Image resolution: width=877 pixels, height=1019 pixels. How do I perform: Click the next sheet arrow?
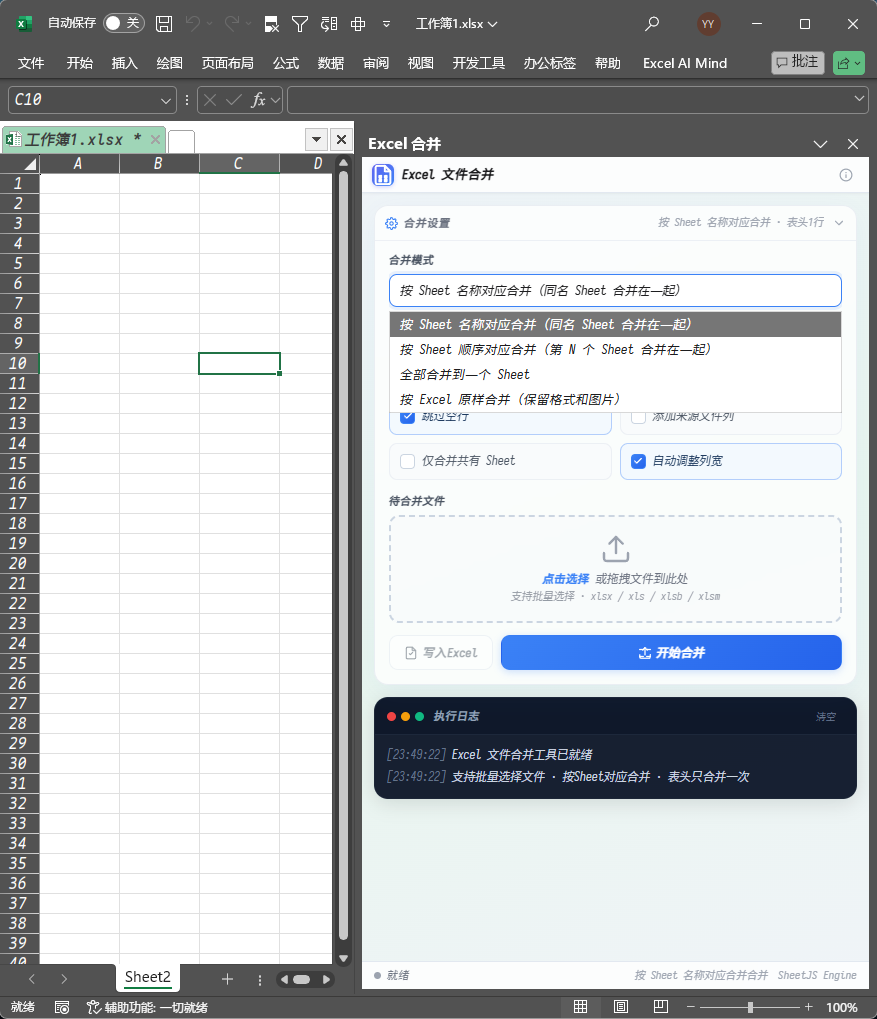tap(64, 979)
